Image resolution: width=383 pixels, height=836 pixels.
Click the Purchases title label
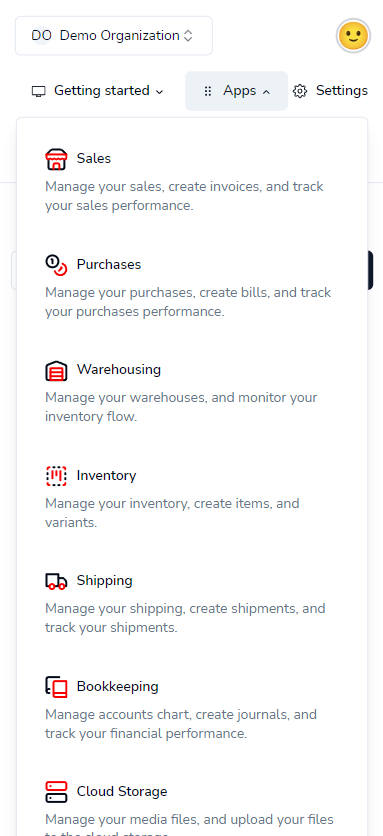coord(109,264)
